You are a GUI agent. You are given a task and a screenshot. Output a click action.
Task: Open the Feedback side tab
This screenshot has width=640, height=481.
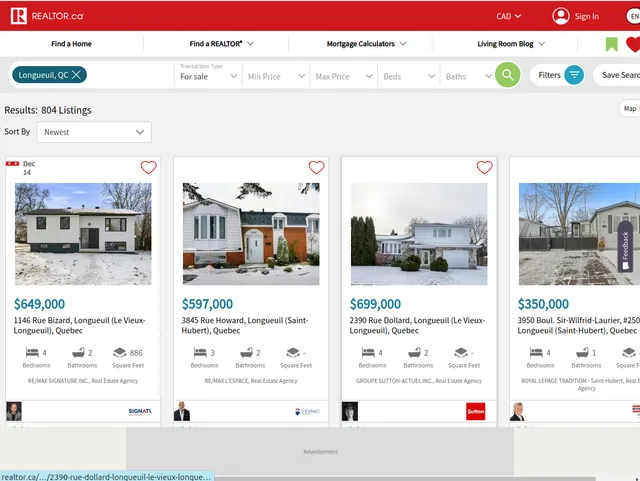click(x=626, y=247)
